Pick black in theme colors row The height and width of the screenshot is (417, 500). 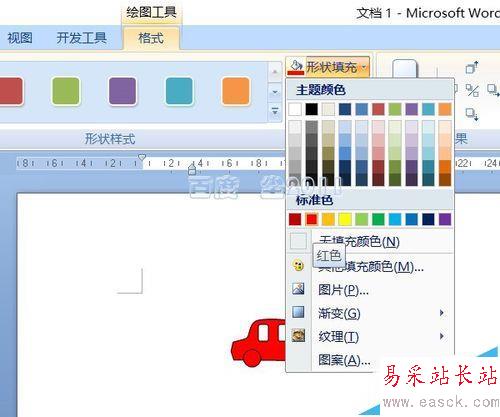click(312, 109)
